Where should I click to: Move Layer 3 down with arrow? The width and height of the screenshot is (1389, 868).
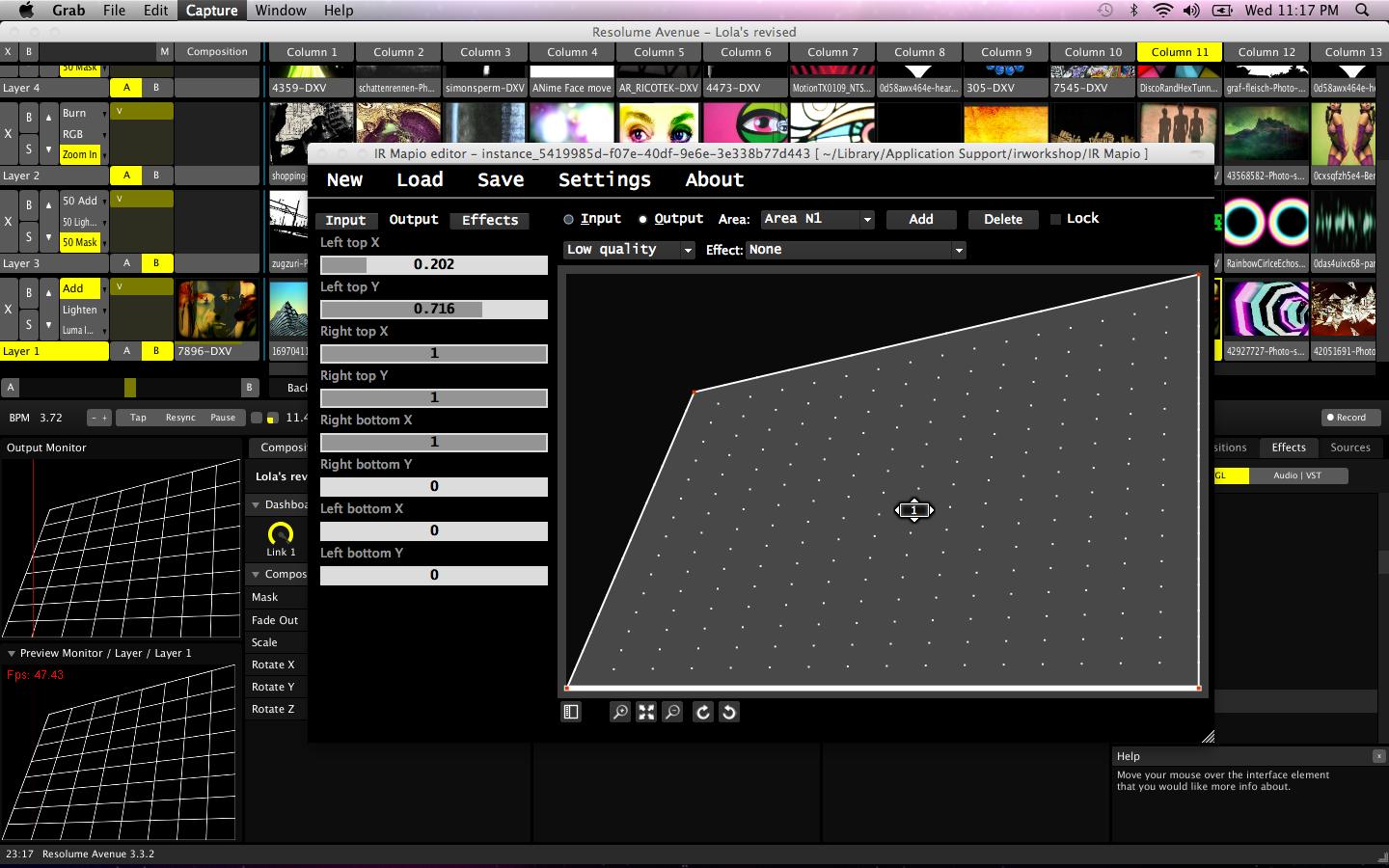(x=47, y=237)
